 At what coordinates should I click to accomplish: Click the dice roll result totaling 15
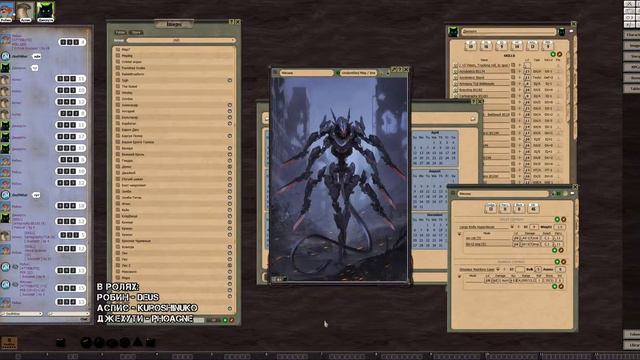pyautogui.click(x=71, y=288)
